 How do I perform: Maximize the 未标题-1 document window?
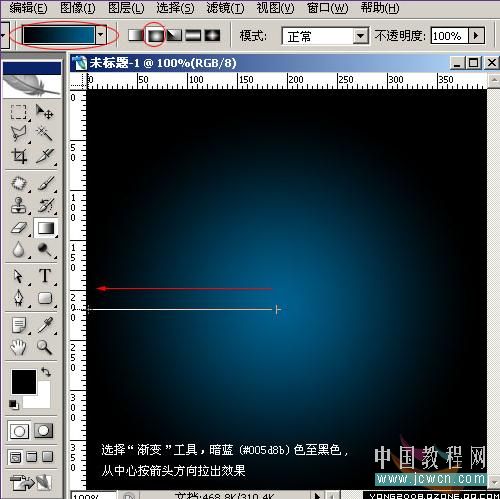(x=474, y=63)
